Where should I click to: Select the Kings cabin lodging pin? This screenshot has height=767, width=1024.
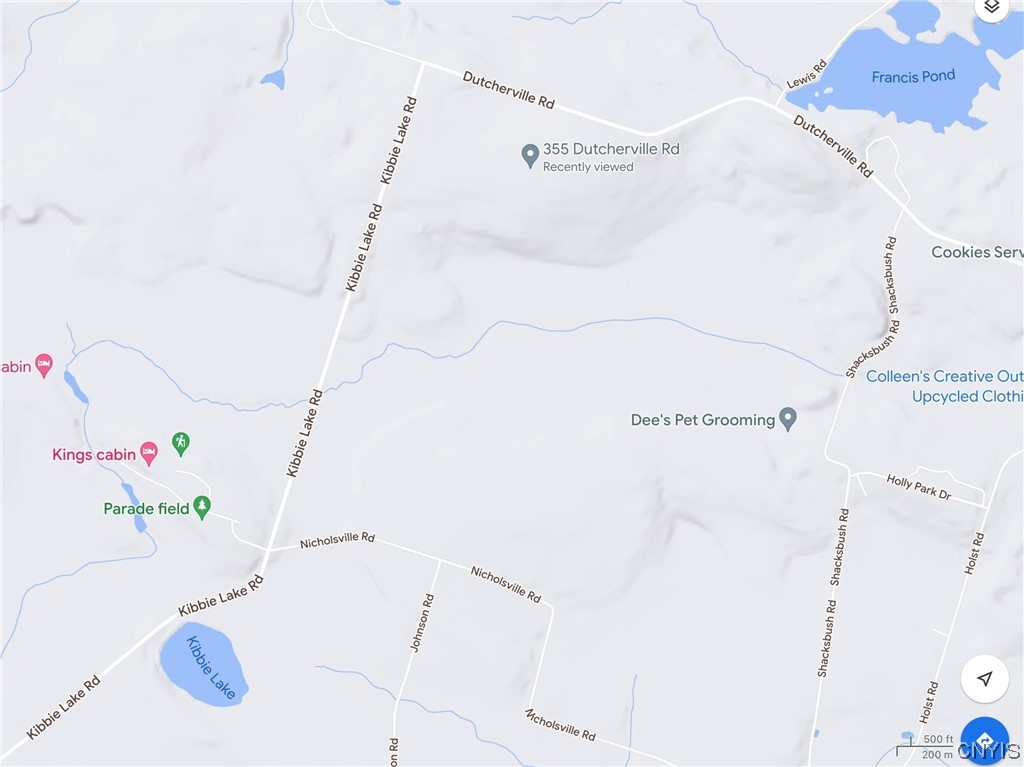(150, 453)
